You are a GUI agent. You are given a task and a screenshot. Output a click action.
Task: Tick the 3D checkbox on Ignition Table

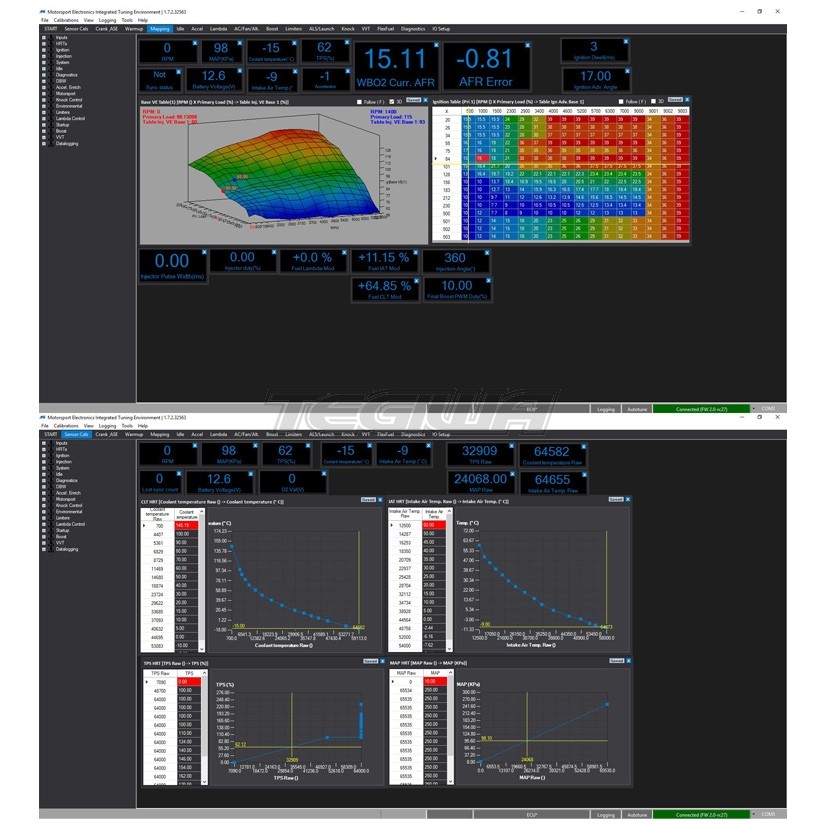[x=652, y=101]
